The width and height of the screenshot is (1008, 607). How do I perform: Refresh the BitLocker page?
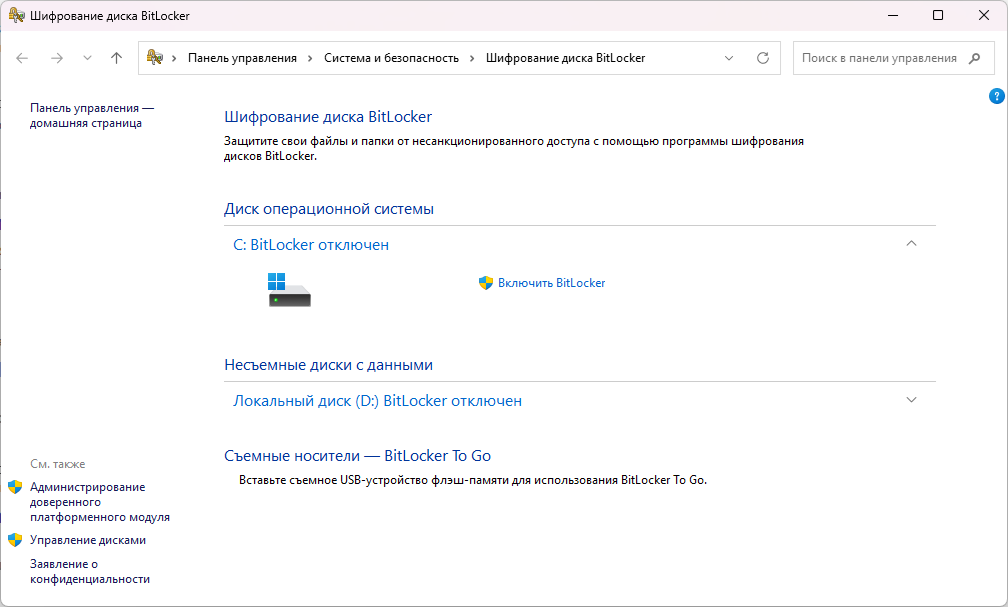(x=763, y=58)
